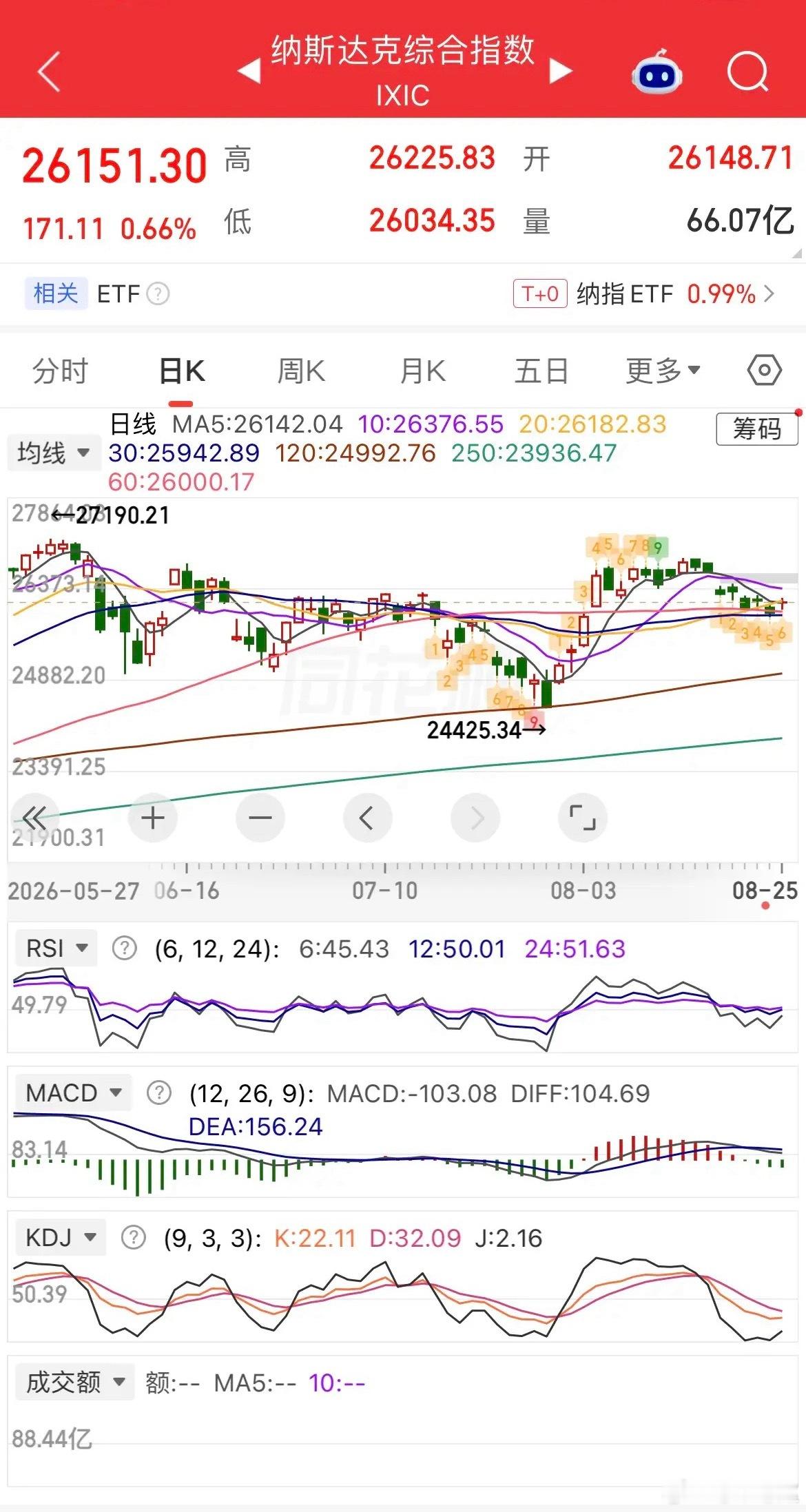Tap the chart high label 27190.21
The image size is (806, 1512).
122,515
